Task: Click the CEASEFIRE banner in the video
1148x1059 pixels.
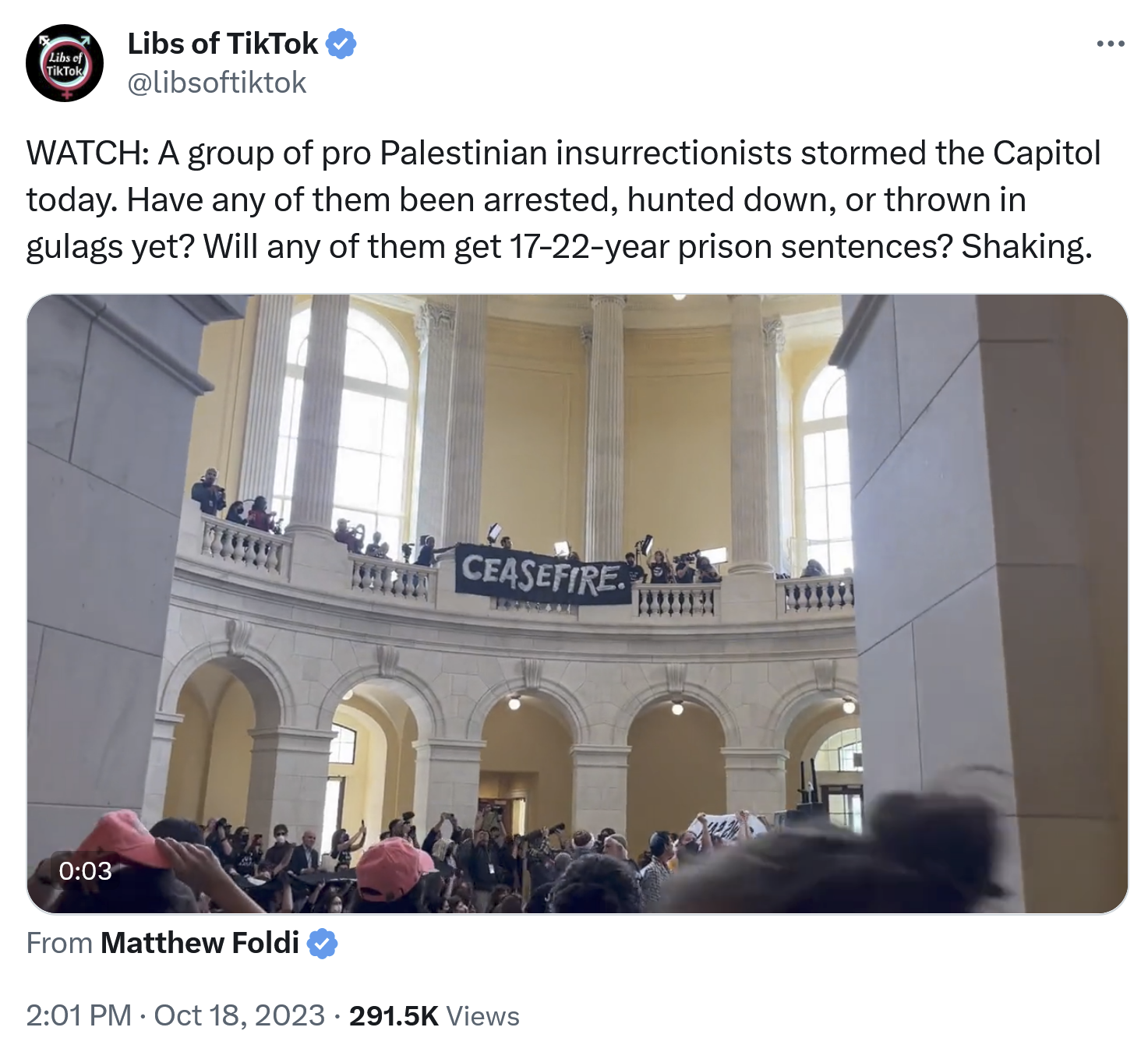Action: click(542, 575)
